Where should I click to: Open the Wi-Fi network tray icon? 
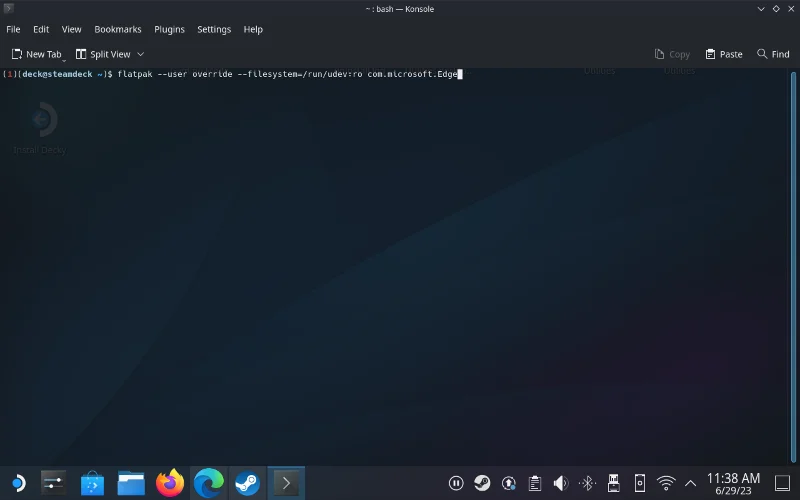click(666, 483)
